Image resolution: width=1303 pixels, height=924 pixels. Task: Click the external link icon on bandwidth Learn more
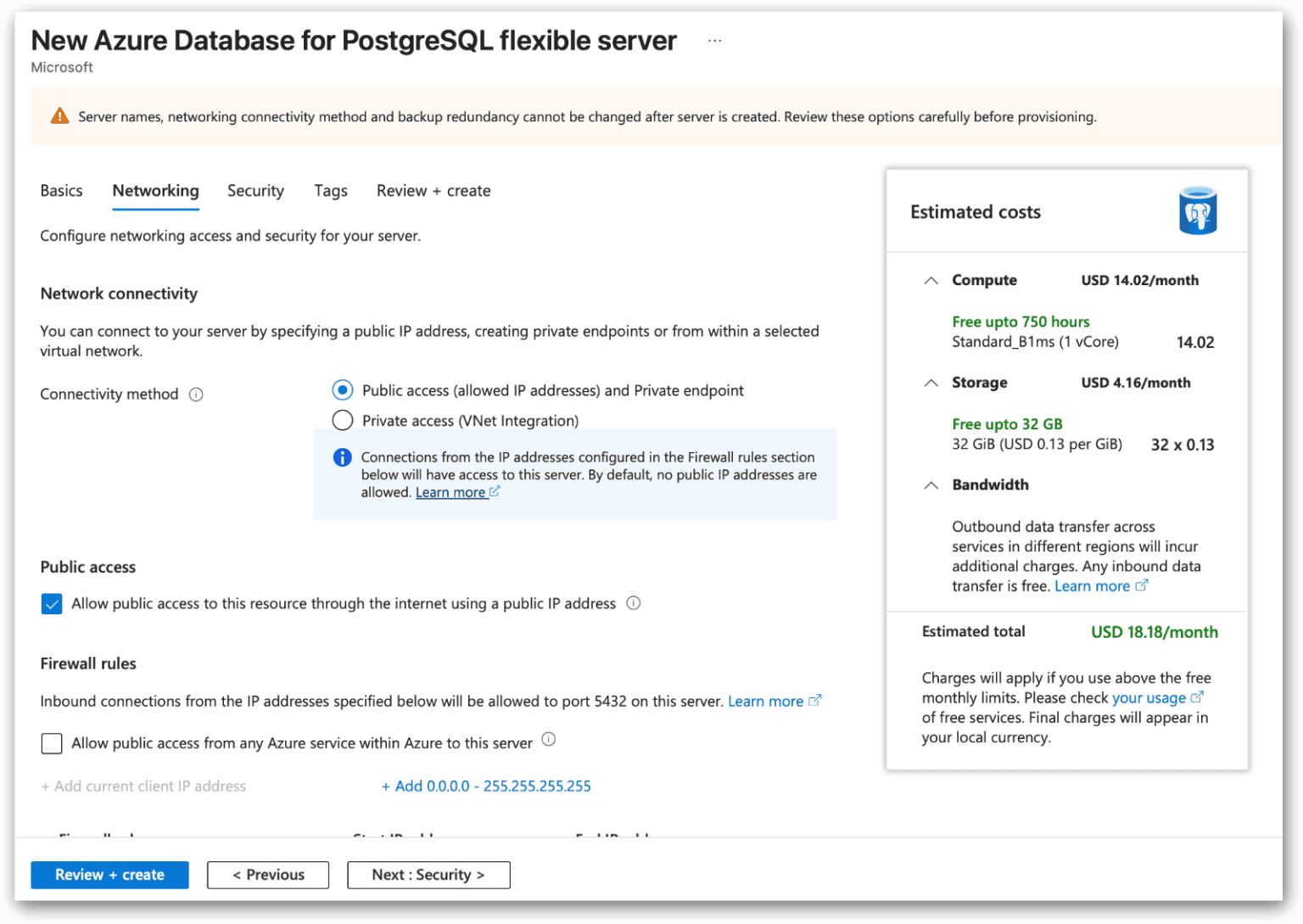coord(1143,585)
